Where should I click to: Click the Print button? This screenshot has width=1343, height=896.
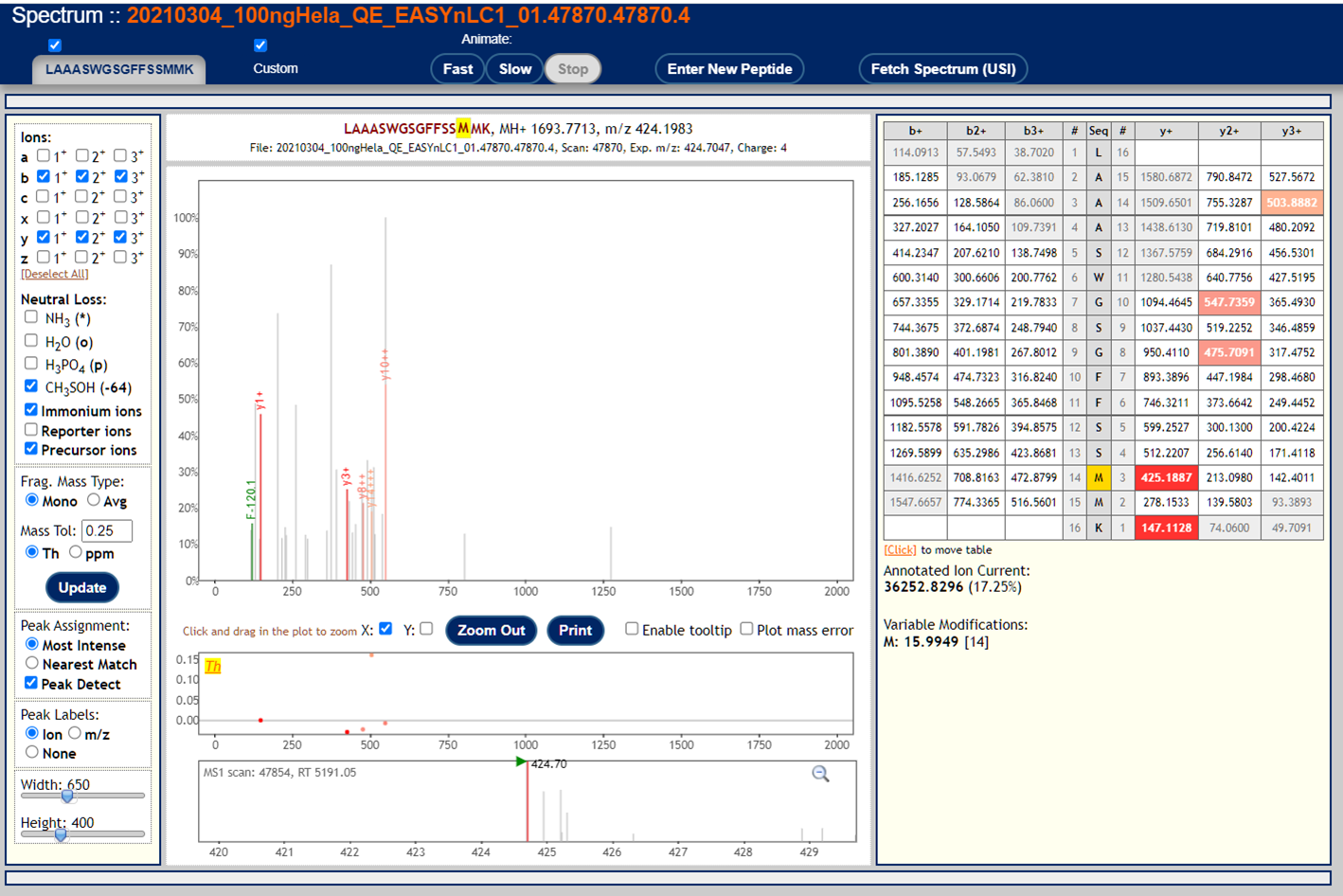click(575, 631)
